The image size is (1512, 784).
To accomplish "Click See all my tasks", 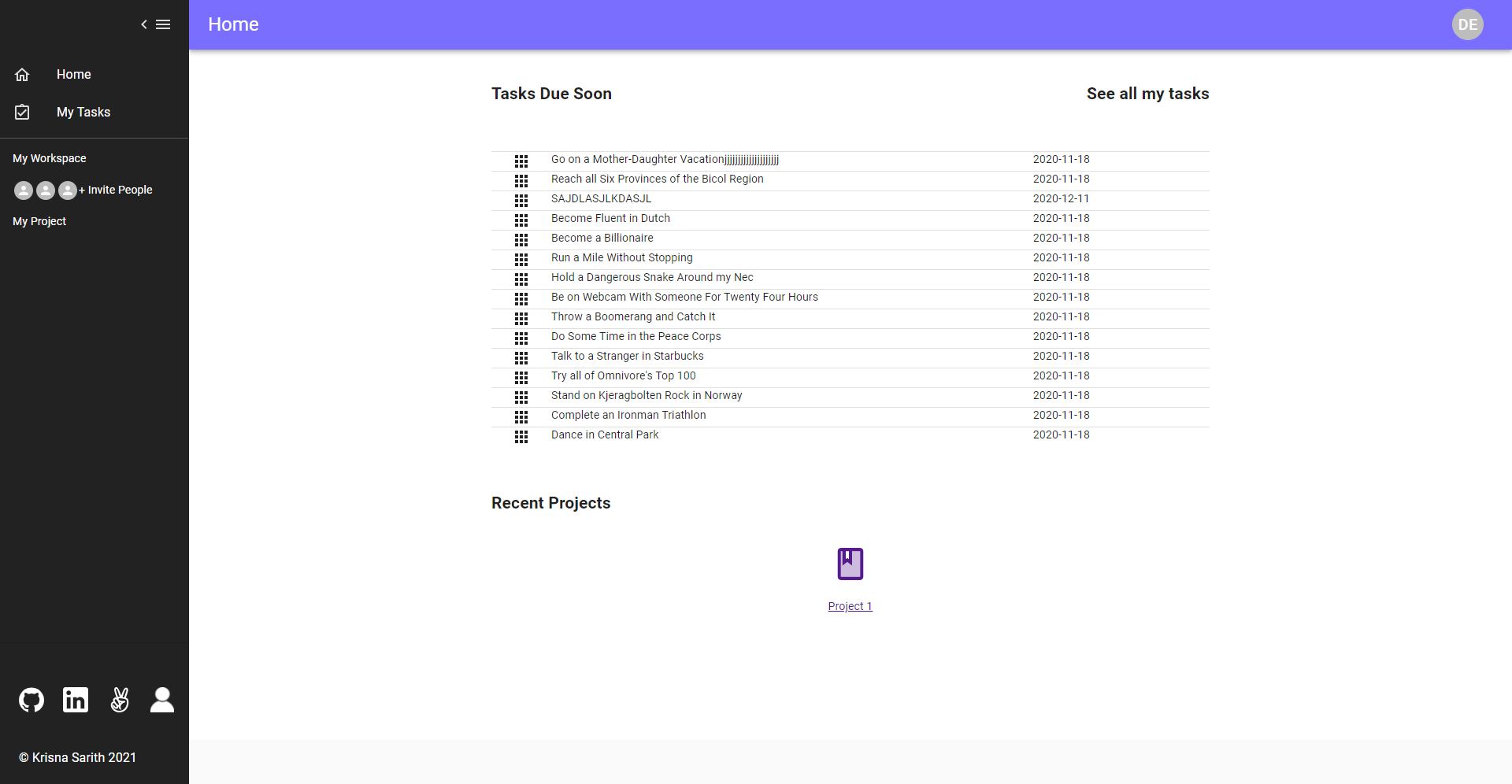I will coord(1147,94).
